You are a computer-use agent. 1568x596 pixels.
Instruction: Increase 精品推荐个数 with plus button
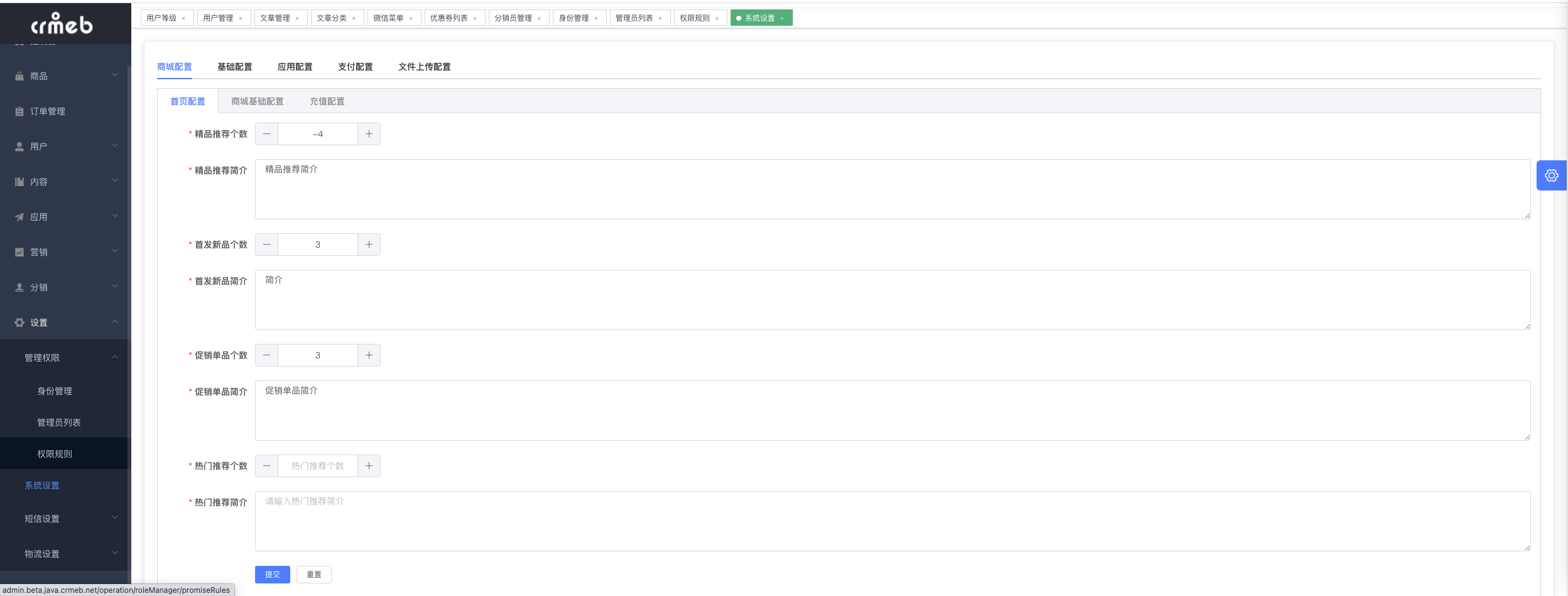369,134
